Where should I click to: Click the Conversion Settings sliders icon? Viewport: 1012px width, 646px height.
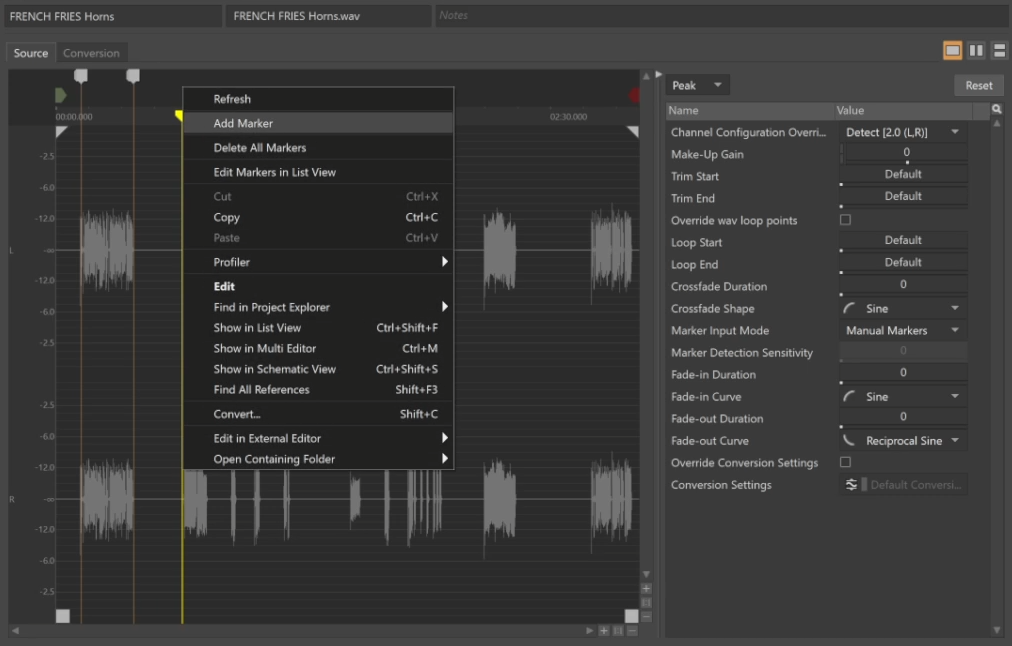click(851, 484)
